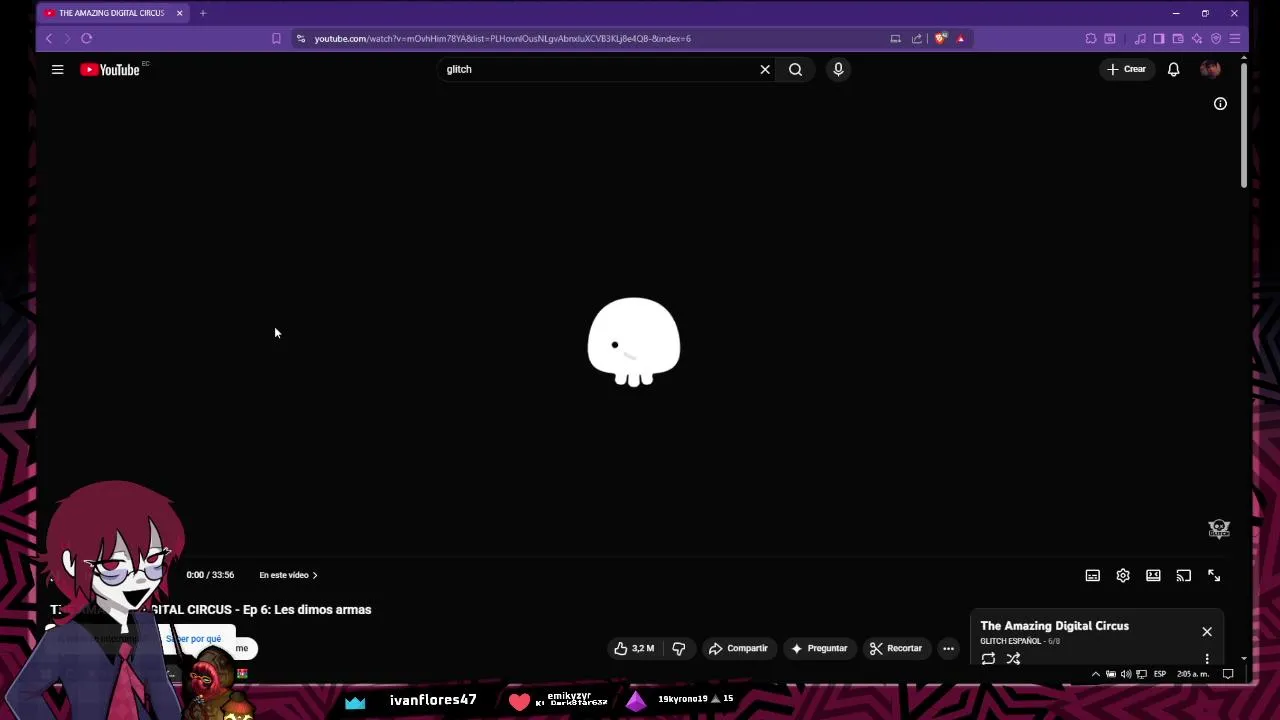The height and width of the screenshot is (720, 1280).
Task: Open network status tray icon
Action: [1141, 674]
